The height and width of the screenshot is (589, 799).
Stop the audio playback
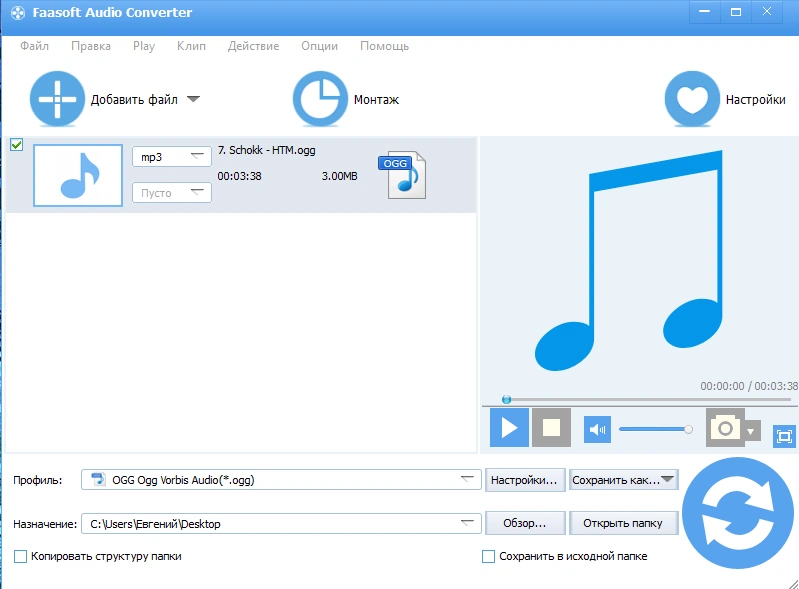(551, 427)
